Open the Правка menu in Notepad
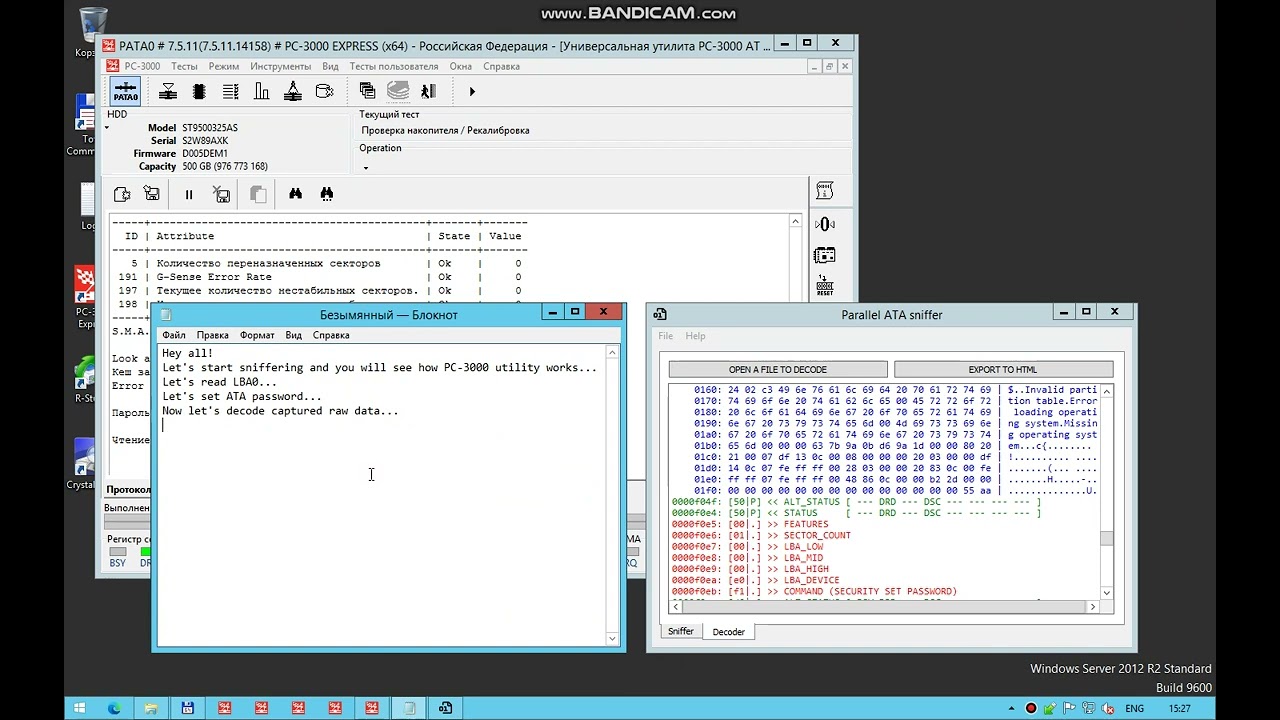This screenshot has width=1280, height=720. (212, 335)
